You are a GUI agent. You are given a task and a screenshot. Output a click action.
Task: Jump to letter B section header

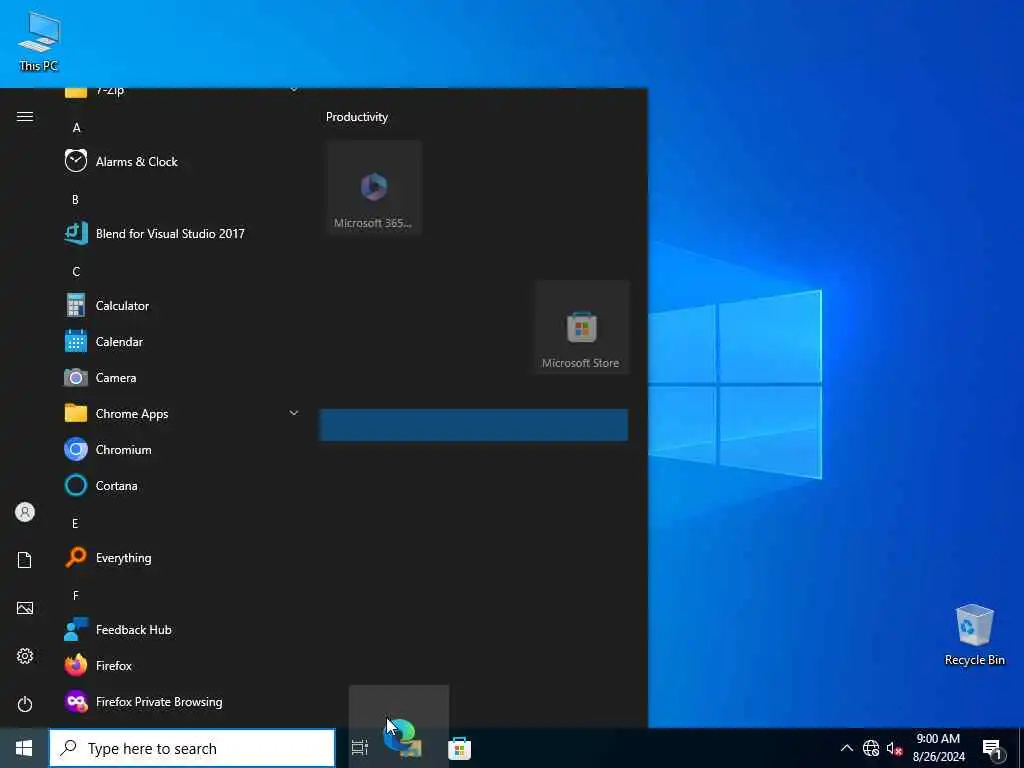pos(75,199)
